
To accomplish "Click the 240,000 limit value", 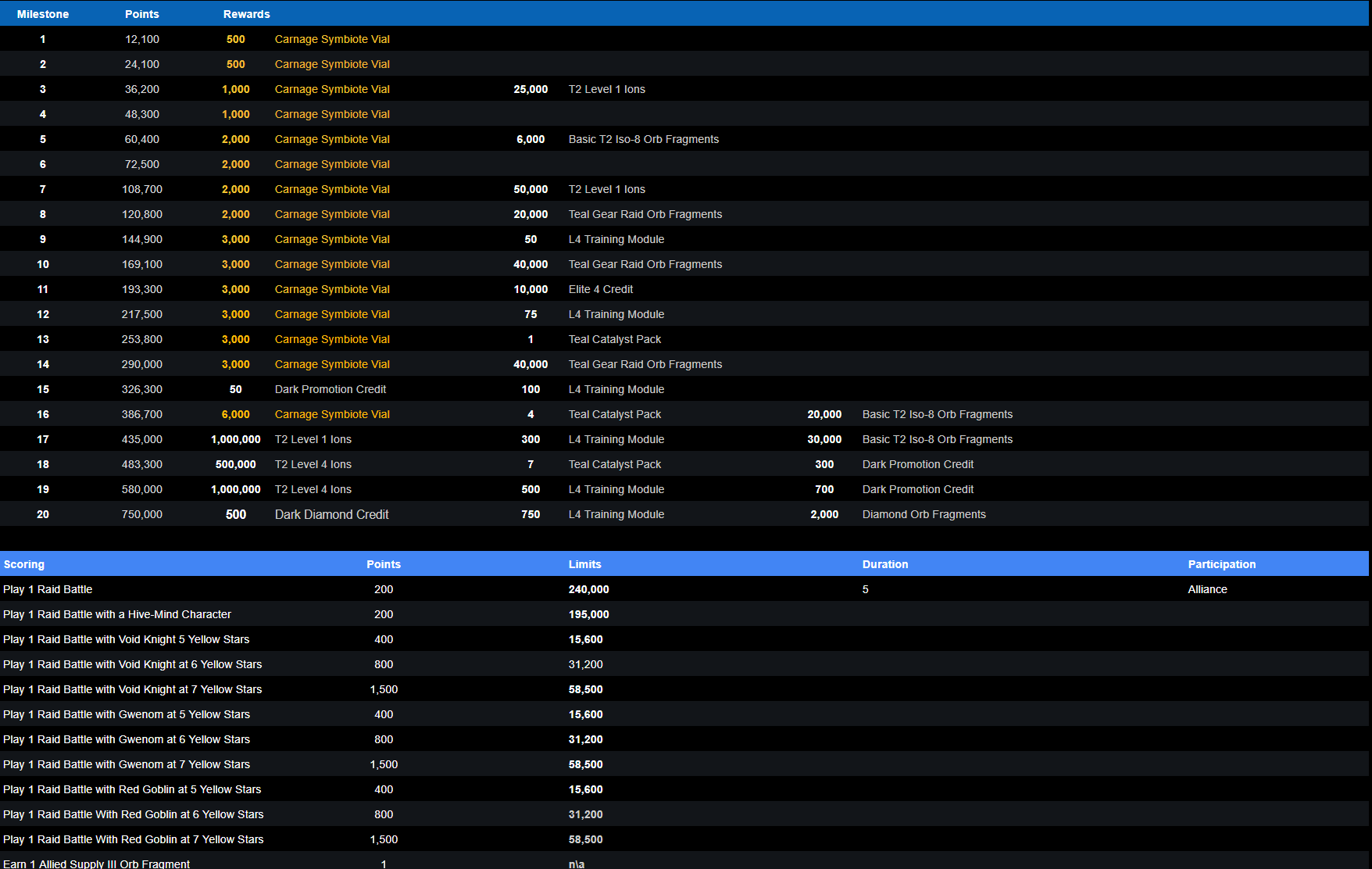I will click(588, 589).
